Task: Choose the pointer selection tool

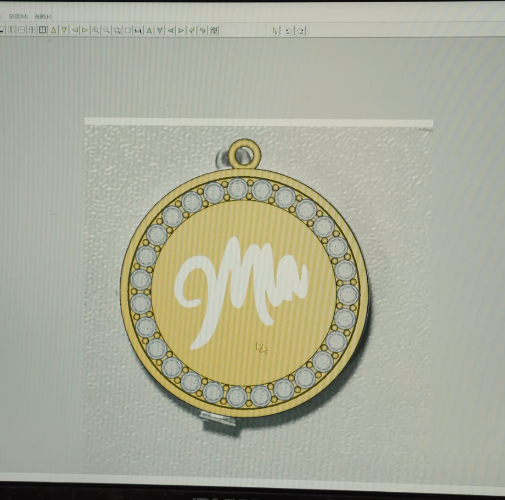Action: pyautogui.click(x=275, y=31)
